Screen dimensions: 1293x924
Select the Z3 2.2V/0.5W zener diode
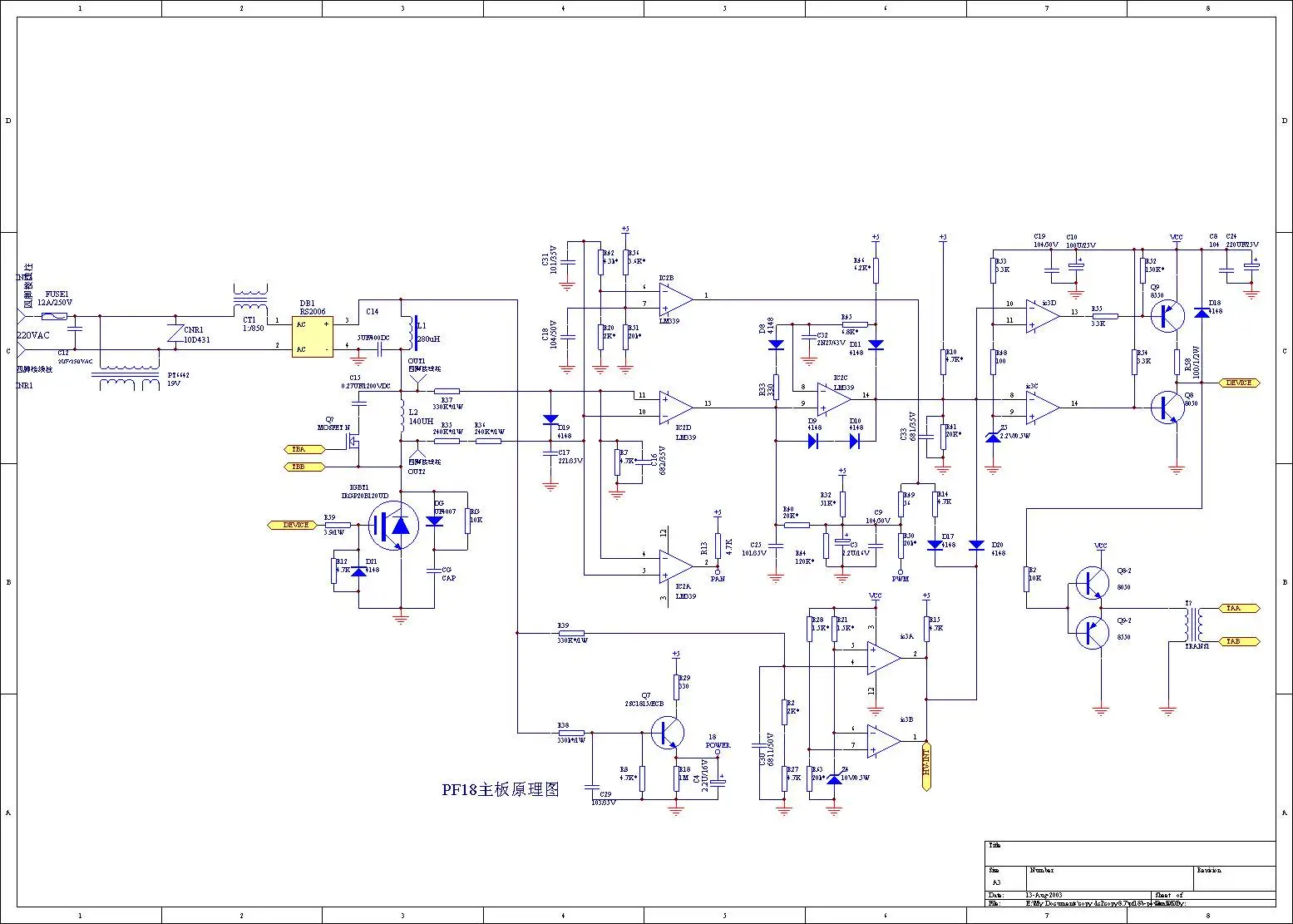992,437
